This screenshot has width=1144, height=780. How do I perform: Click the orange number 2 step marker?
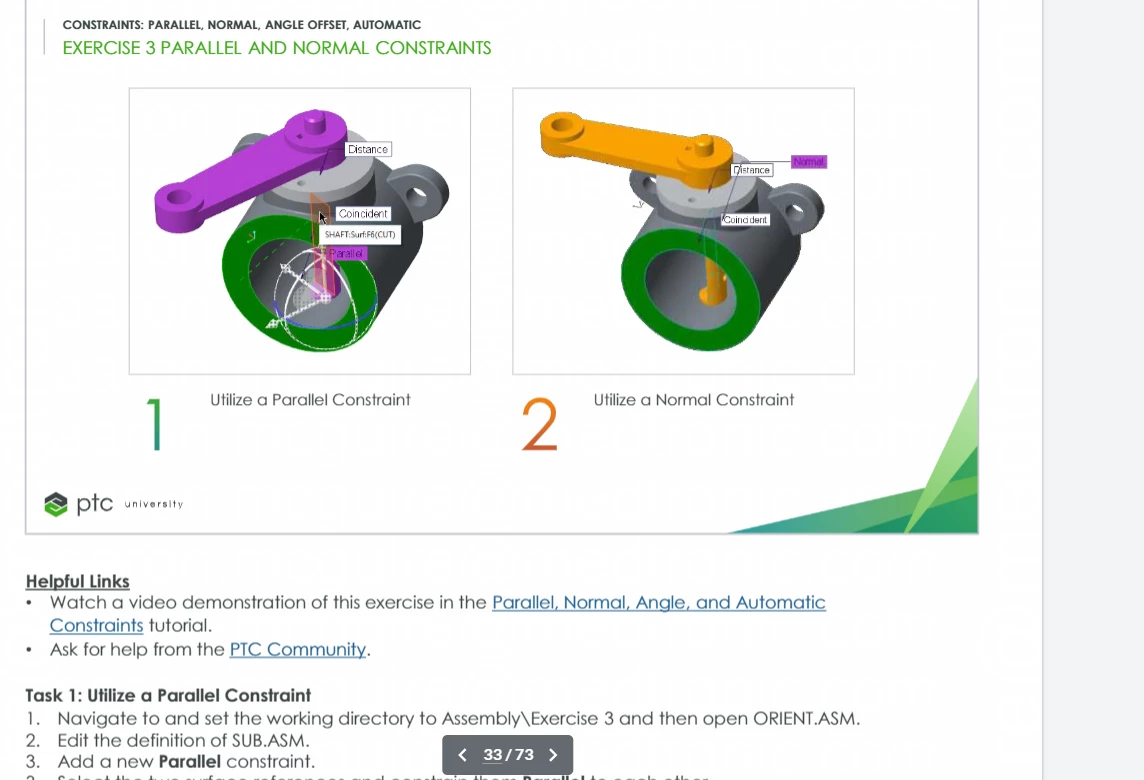(x=540, y=425)
